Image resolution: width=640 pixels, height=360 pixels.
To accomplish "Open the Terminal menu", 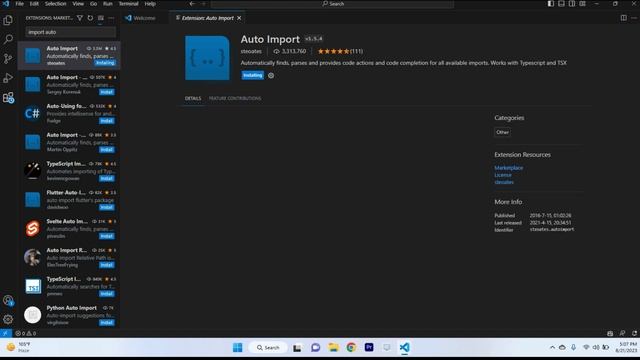I will 128,4.
